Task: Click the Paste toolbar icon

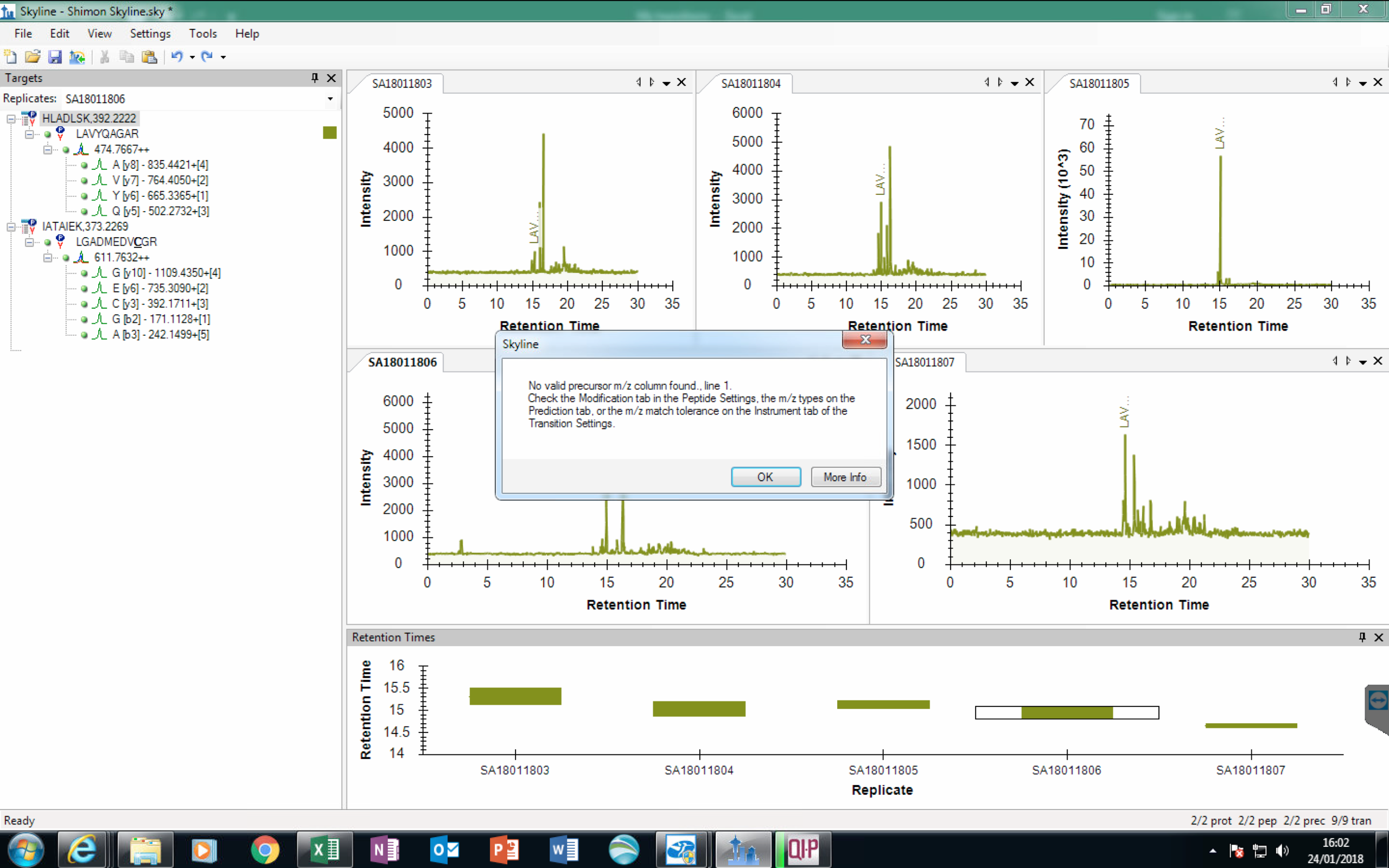Action: click(x=149, y=57)
